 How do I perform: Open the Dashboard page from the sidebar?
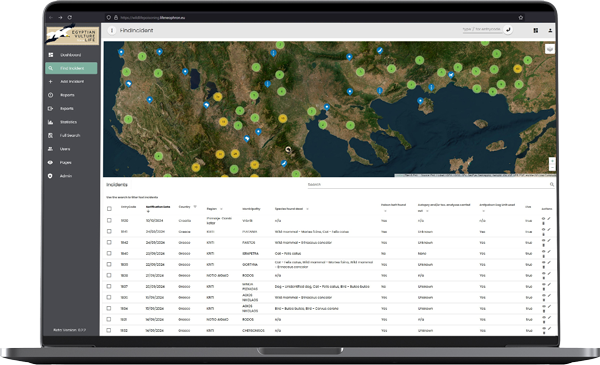pos(71,55)
